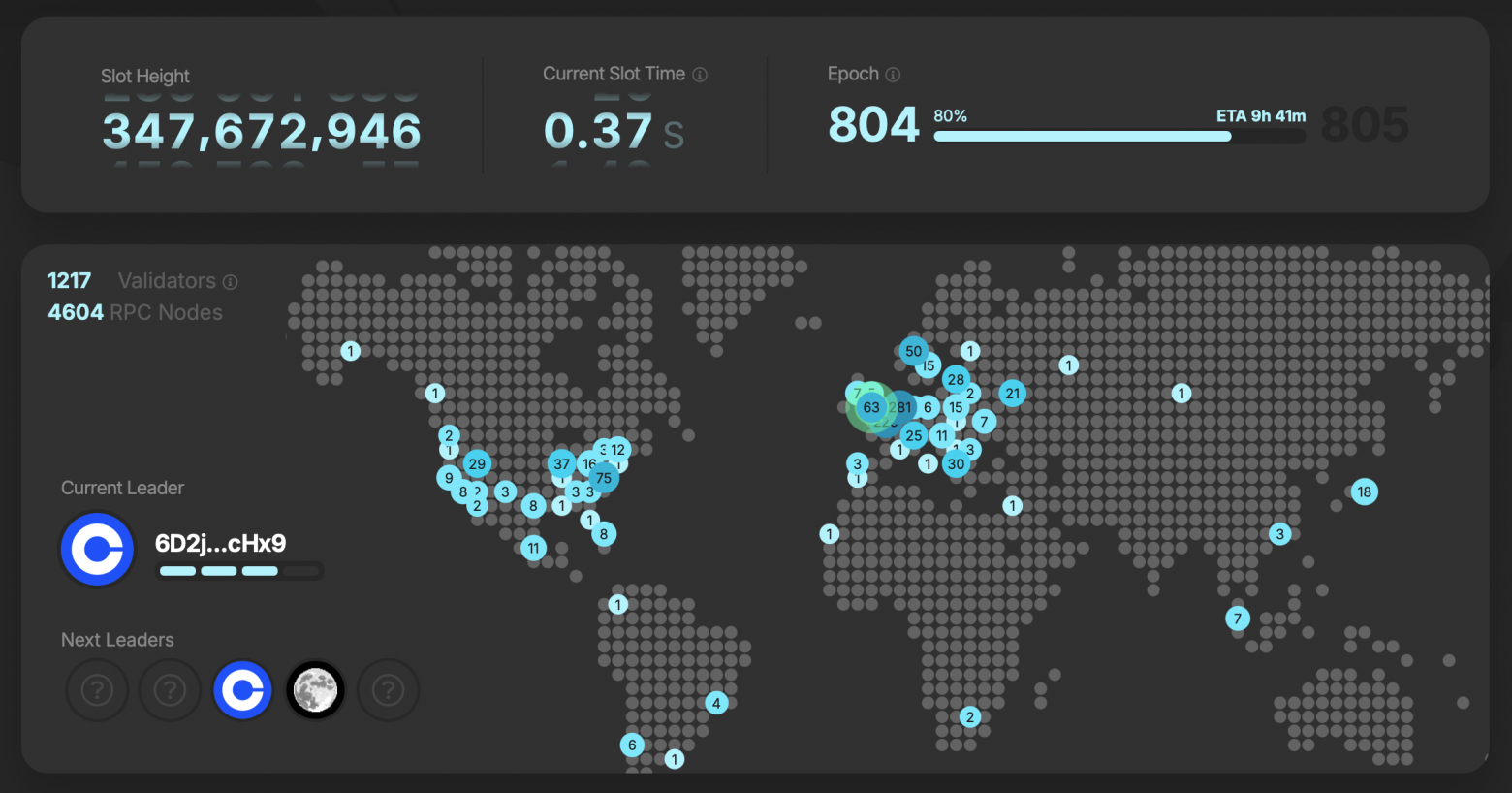Select the 1 marker in the Middle East
The height and width of the screenshot is (793, 1512).
point(1013,505)
